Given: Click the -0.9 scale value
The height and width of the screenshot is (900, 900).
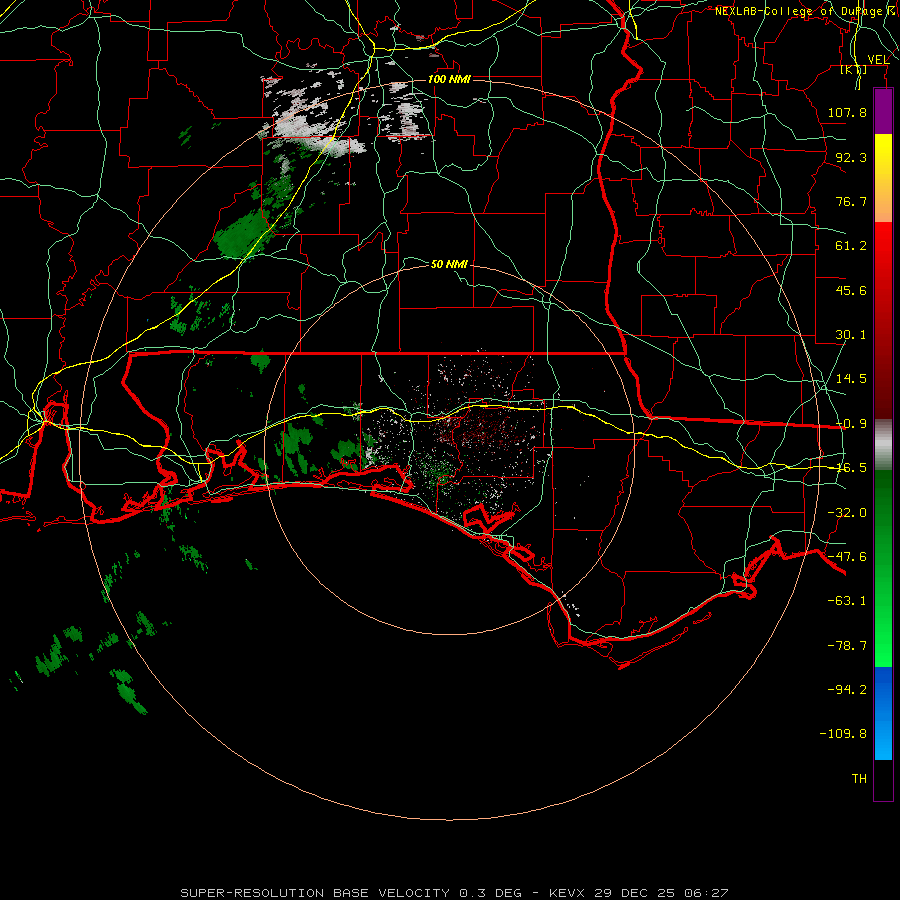Looking at the screenshot, I should (851, 424).
